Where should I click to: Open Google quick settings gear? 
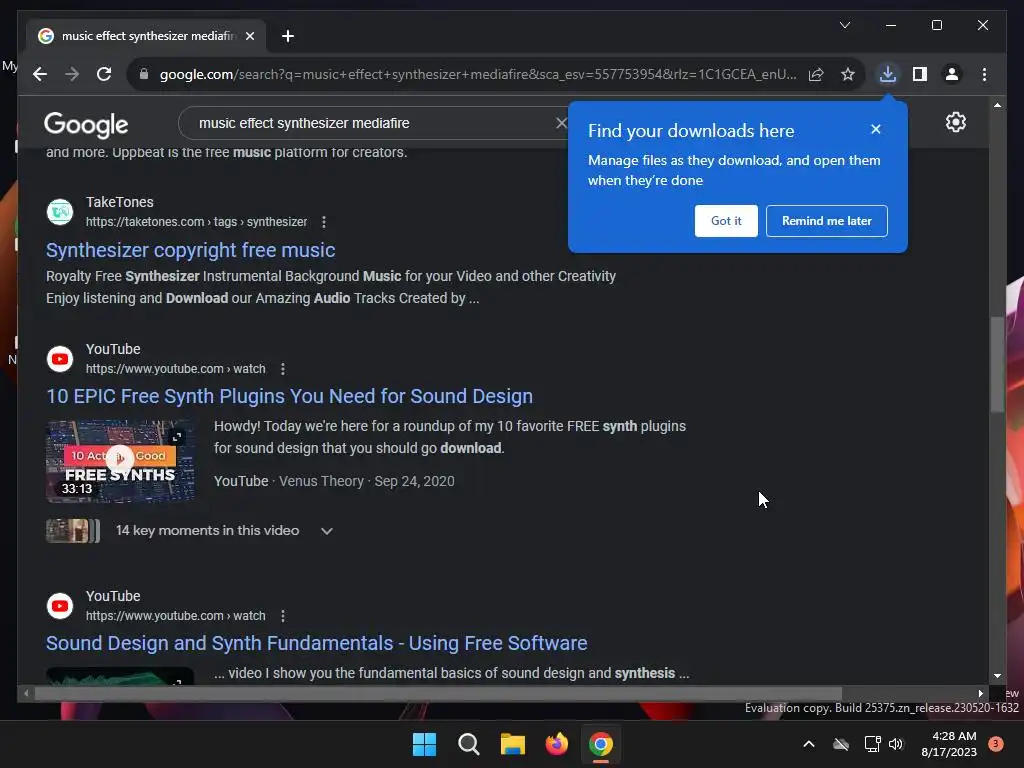[x=955, y=122]
